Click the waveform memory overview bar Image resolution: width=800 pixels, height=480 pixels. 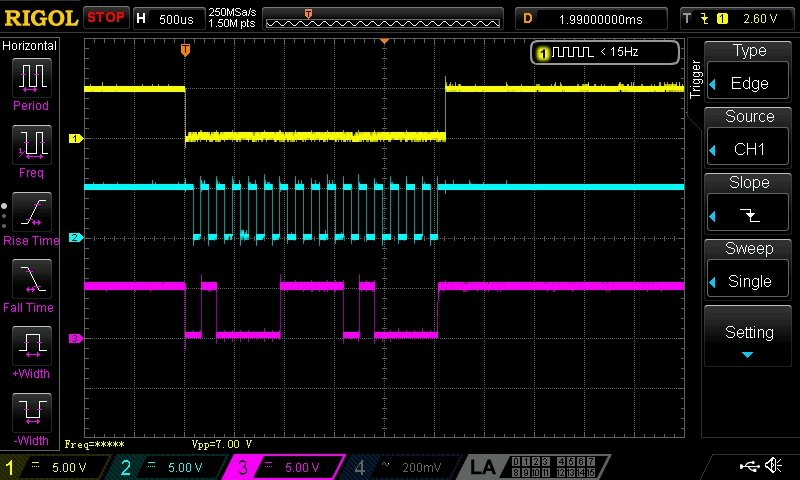(383, 19)
